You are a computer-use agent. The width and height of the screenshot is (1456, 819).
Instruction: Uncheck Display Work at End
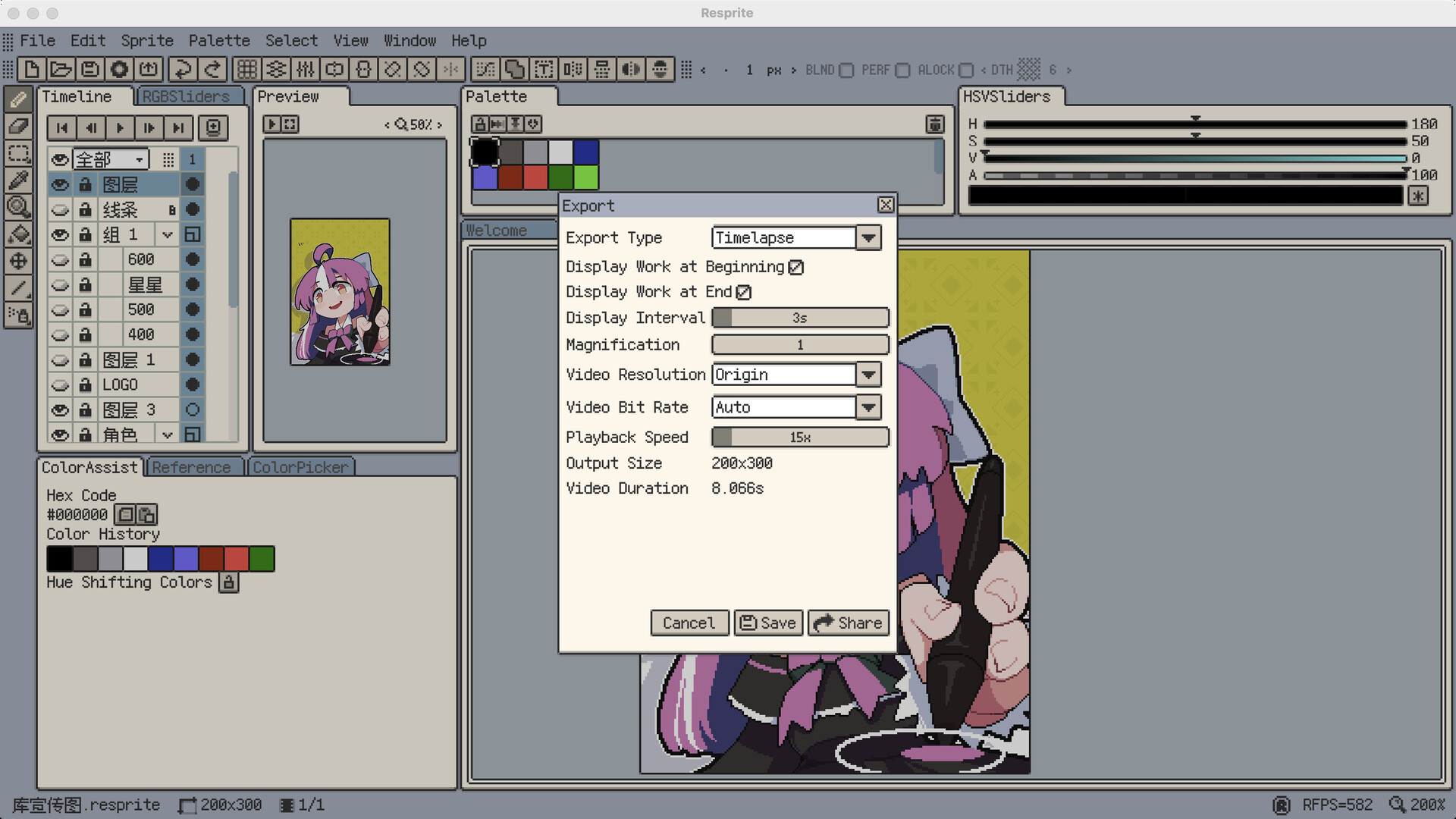click(743, 292)
